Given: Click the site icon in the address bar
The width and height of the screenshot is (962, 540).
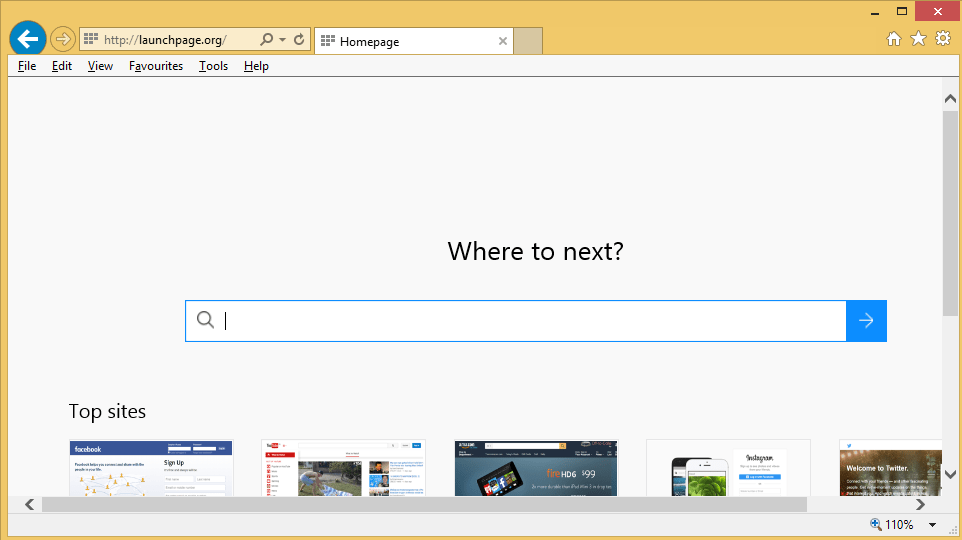Looking at the screenshot, I should click(x=91, y=39).
